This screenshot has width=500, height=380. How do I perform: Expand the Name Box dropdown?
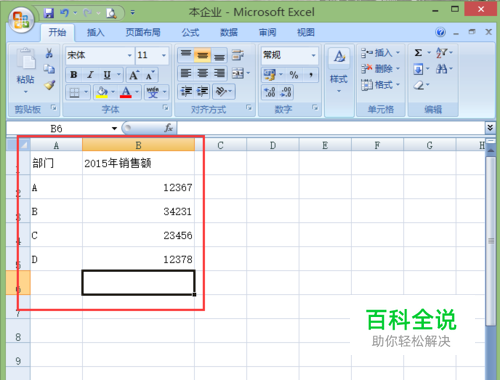[x=114, y=128]
